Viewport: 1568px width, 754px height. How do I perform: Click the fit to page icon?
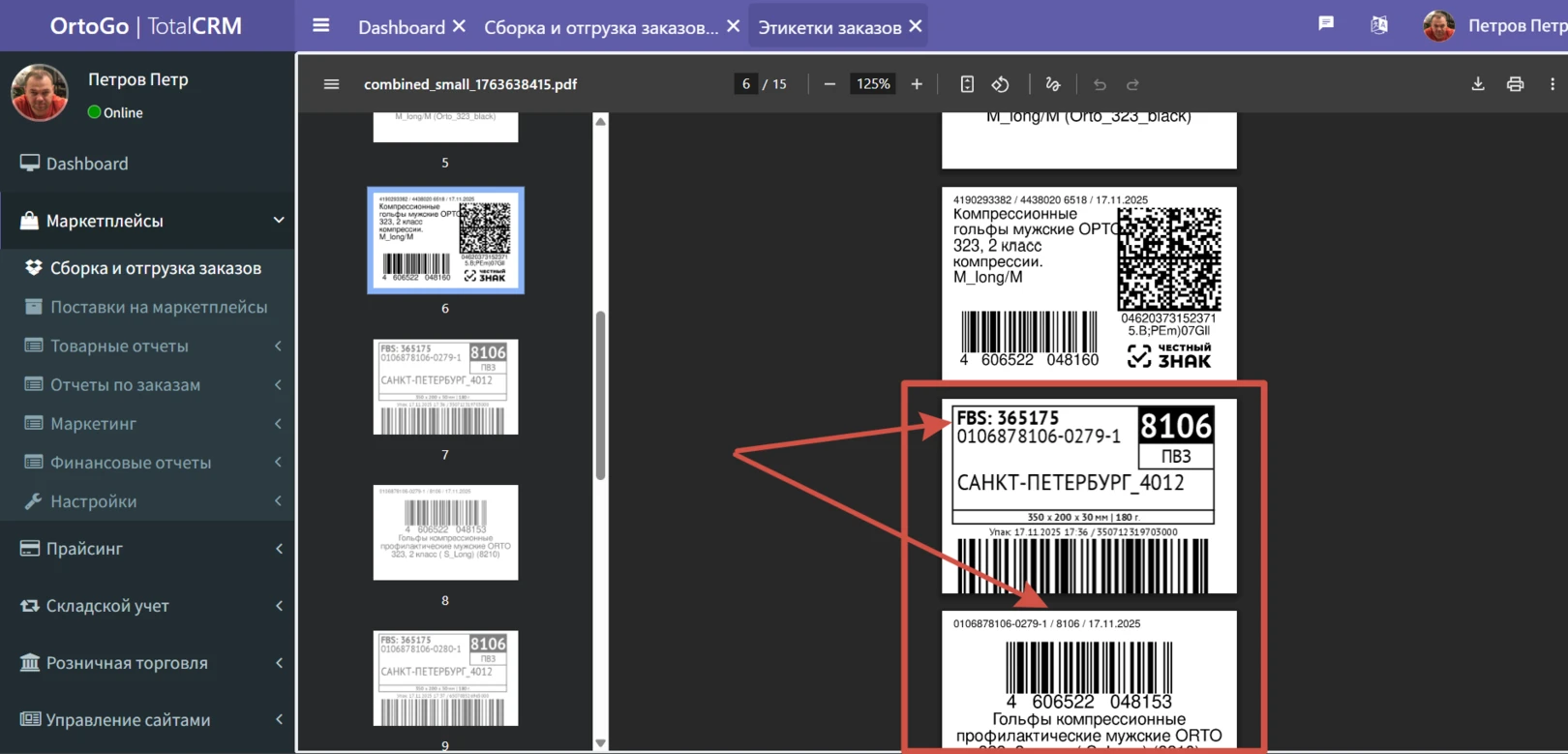[967, 84]
